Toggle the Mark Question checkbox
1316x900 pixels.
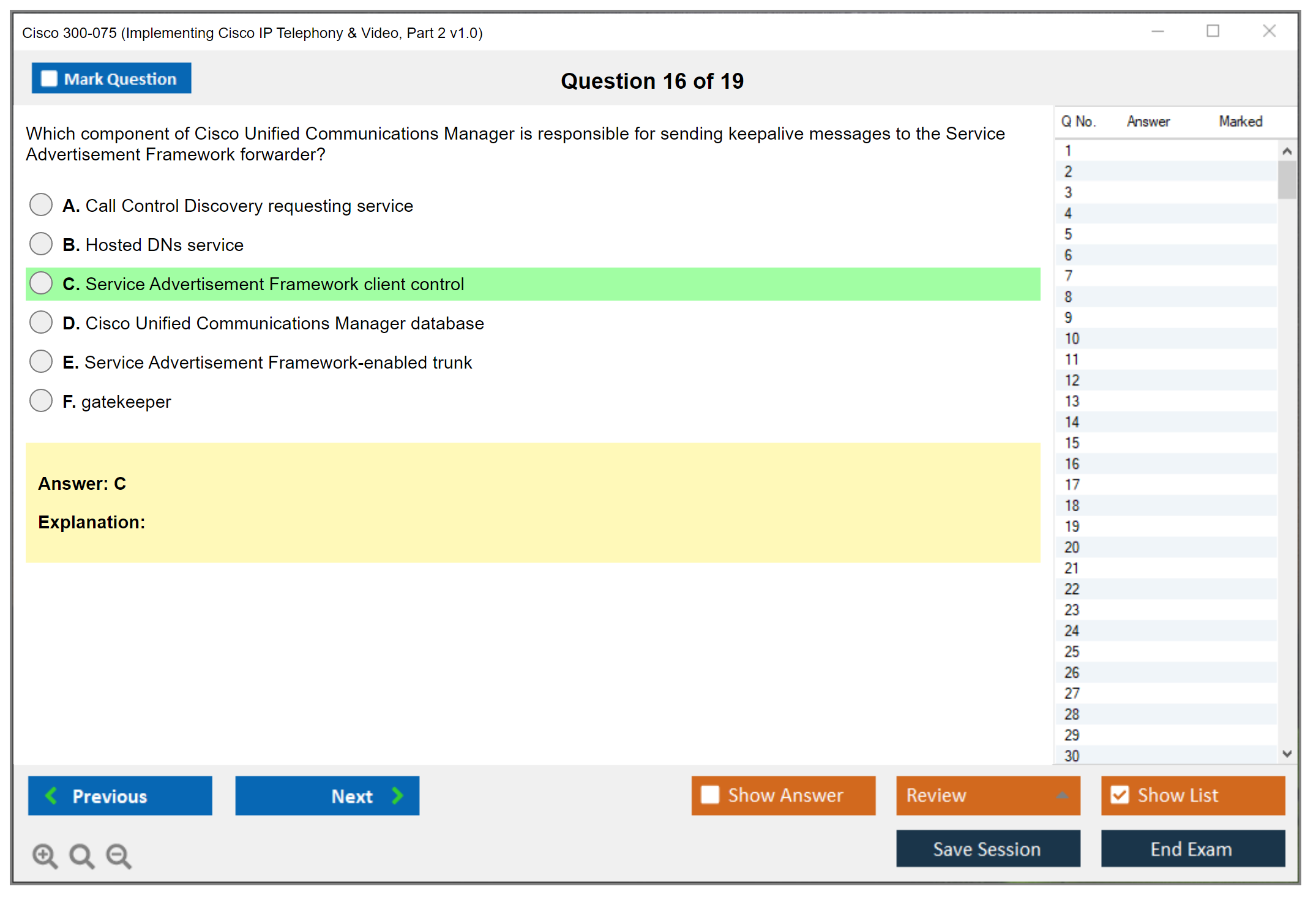coord(49,78)
